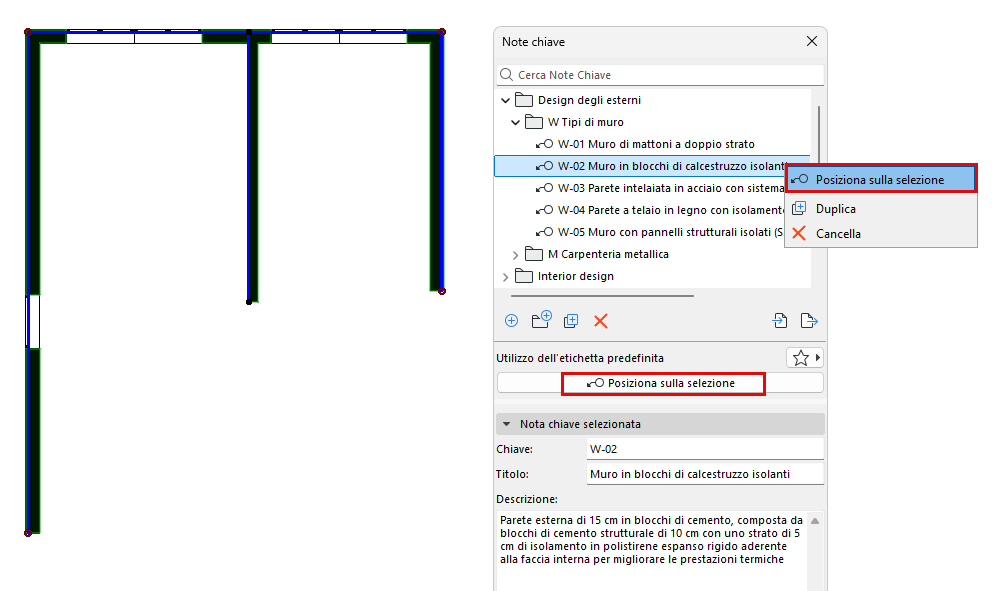Click the middle interior wall in the plan

[252, 171]
